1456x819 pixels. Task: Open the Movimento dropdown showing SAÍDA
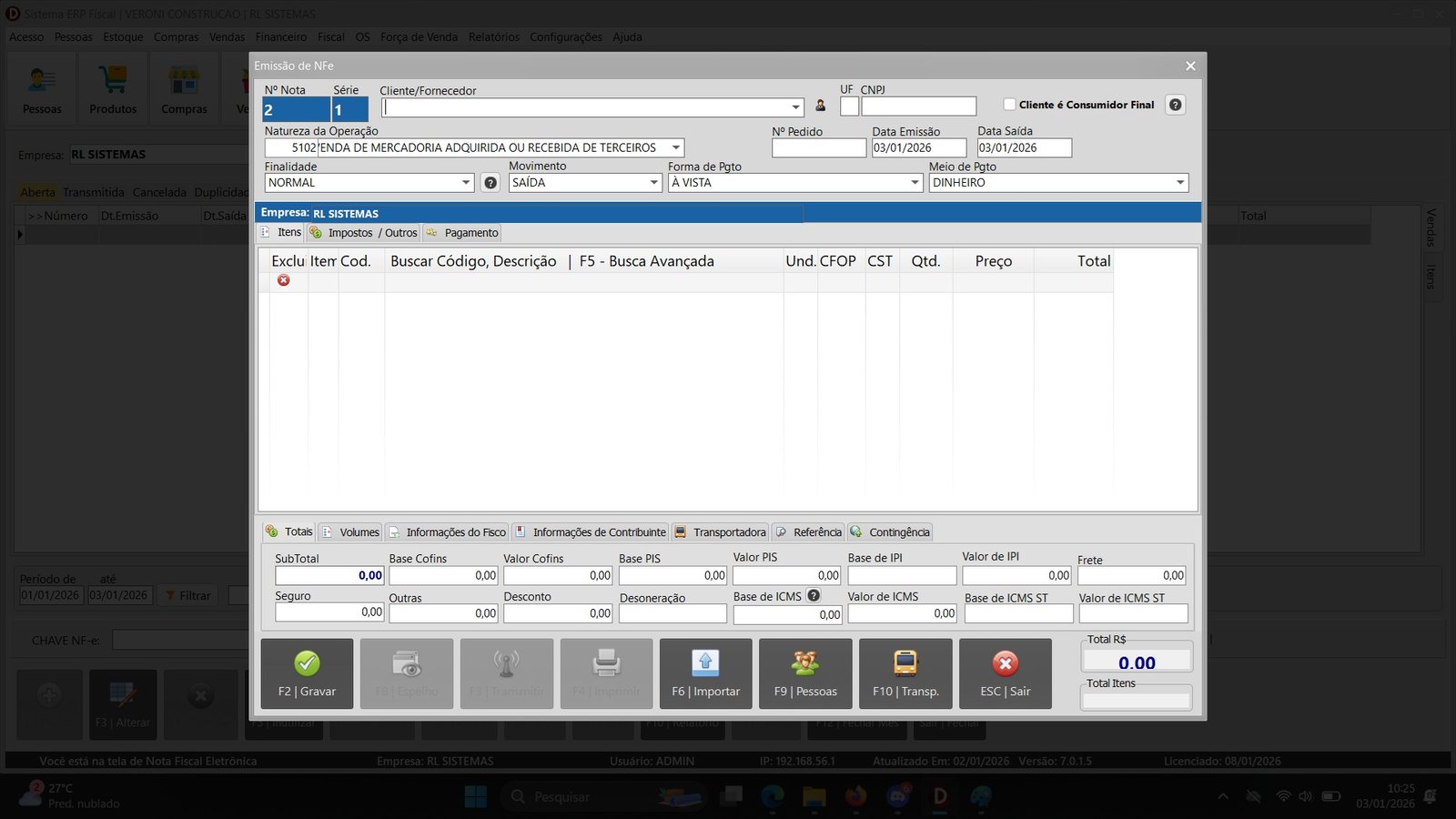[x=653, y=183]
